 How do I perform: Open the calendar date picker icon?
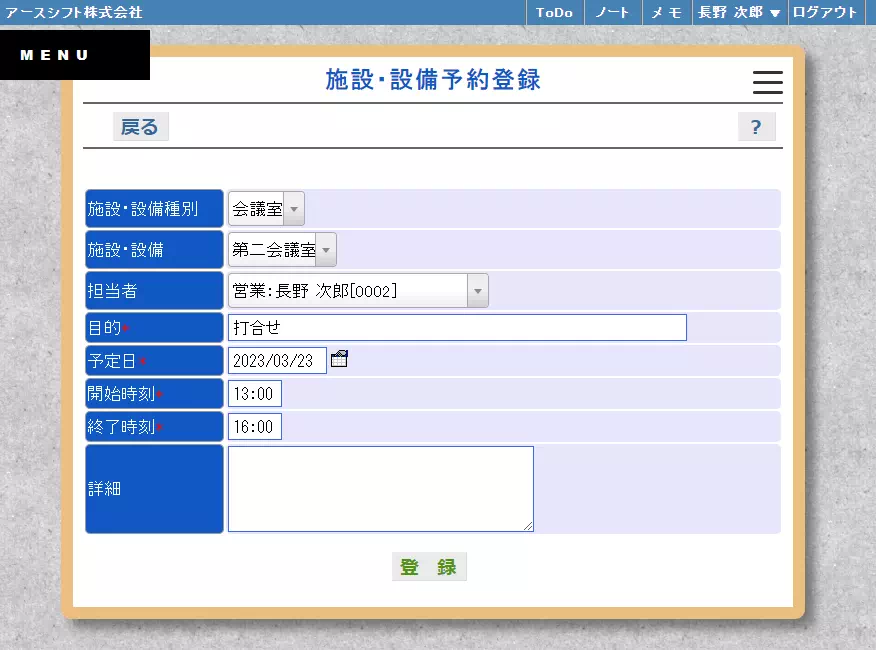339,359
